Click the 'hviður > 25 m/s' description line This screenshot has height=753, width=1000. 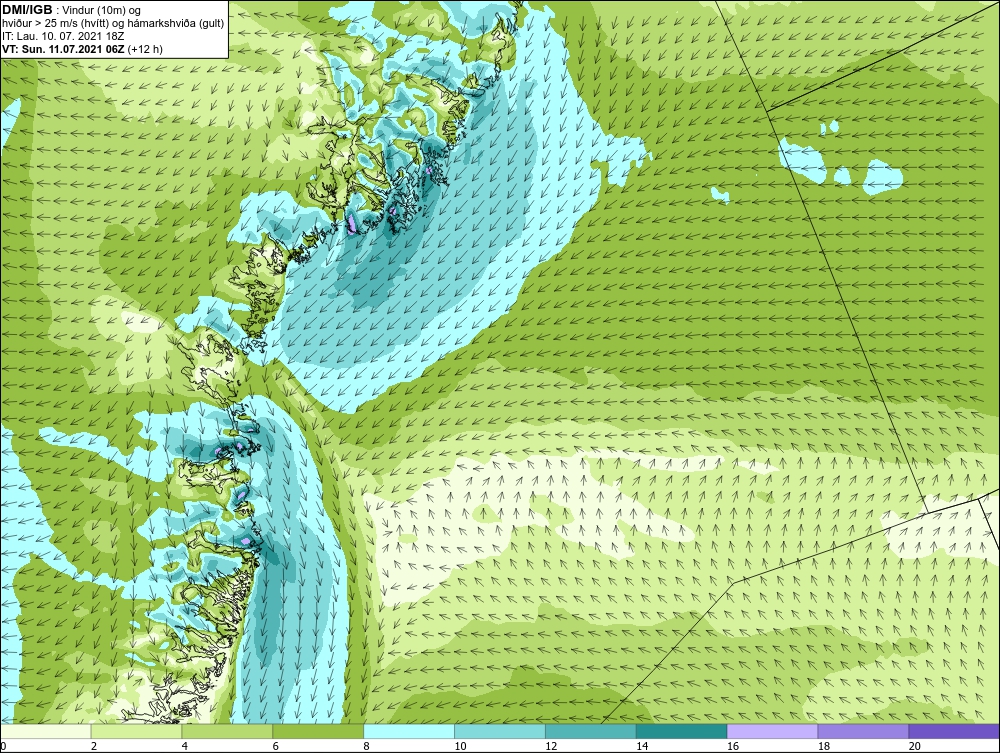coord(113,23)
